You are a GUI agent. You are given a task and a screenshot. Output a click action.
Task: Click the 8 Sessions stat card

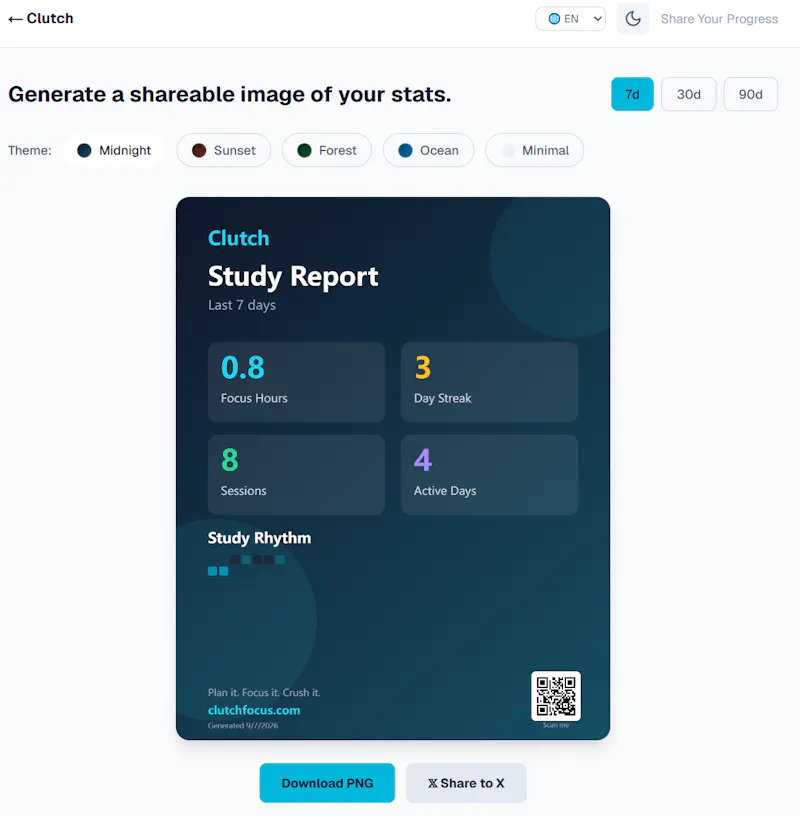pyautogui.click(x=297, y=475)
